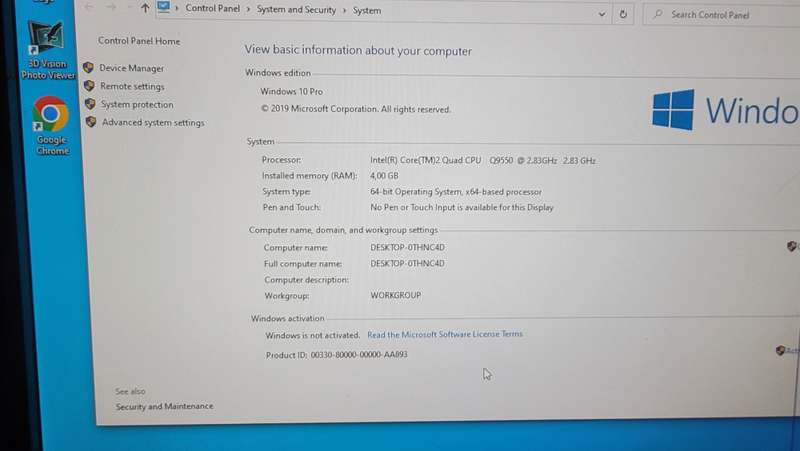Read the Microsoft Software License Terms

click(445, 334)
